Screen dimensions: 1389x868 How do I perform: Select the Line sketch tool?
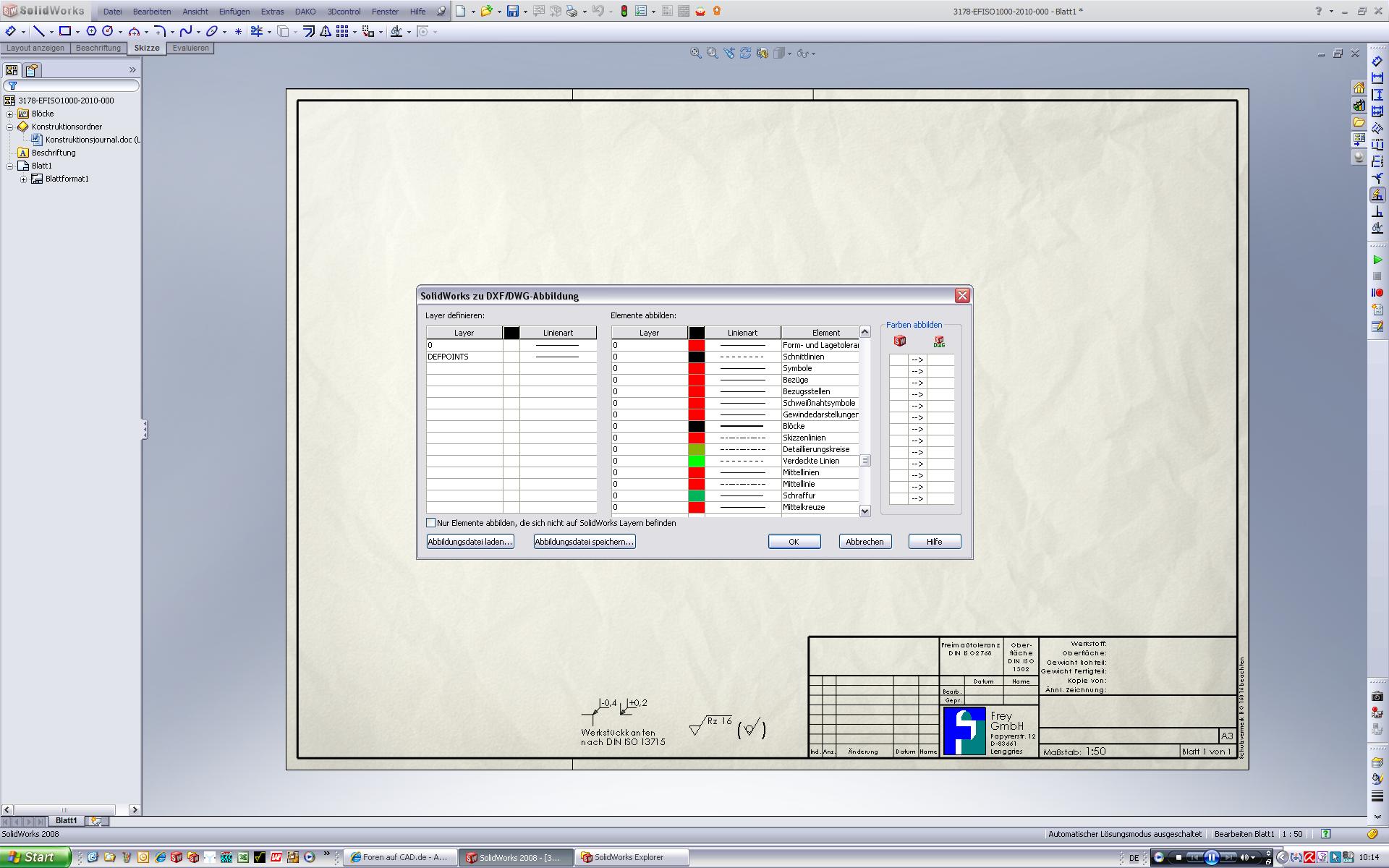pyautogui.click(x=39, y=31)
